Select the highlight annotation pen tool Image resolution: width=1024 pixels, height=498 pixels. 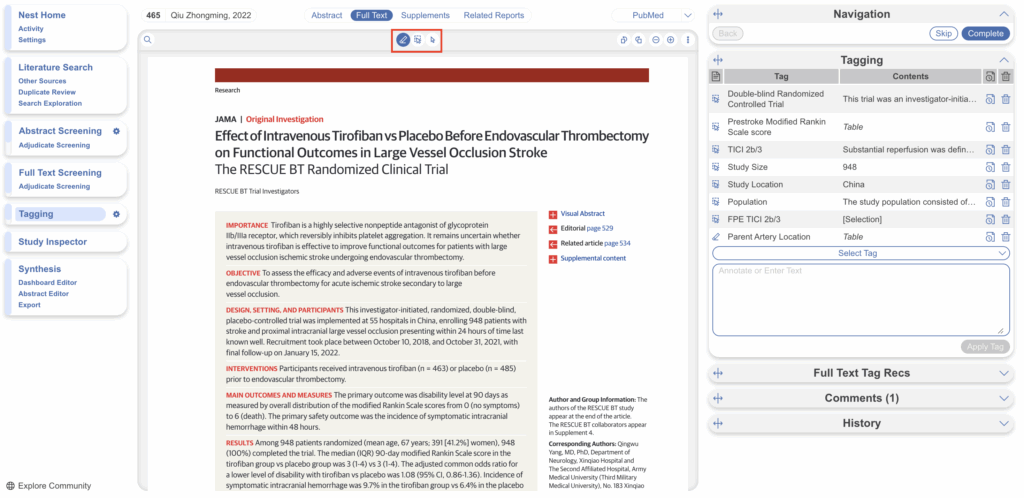403,40
